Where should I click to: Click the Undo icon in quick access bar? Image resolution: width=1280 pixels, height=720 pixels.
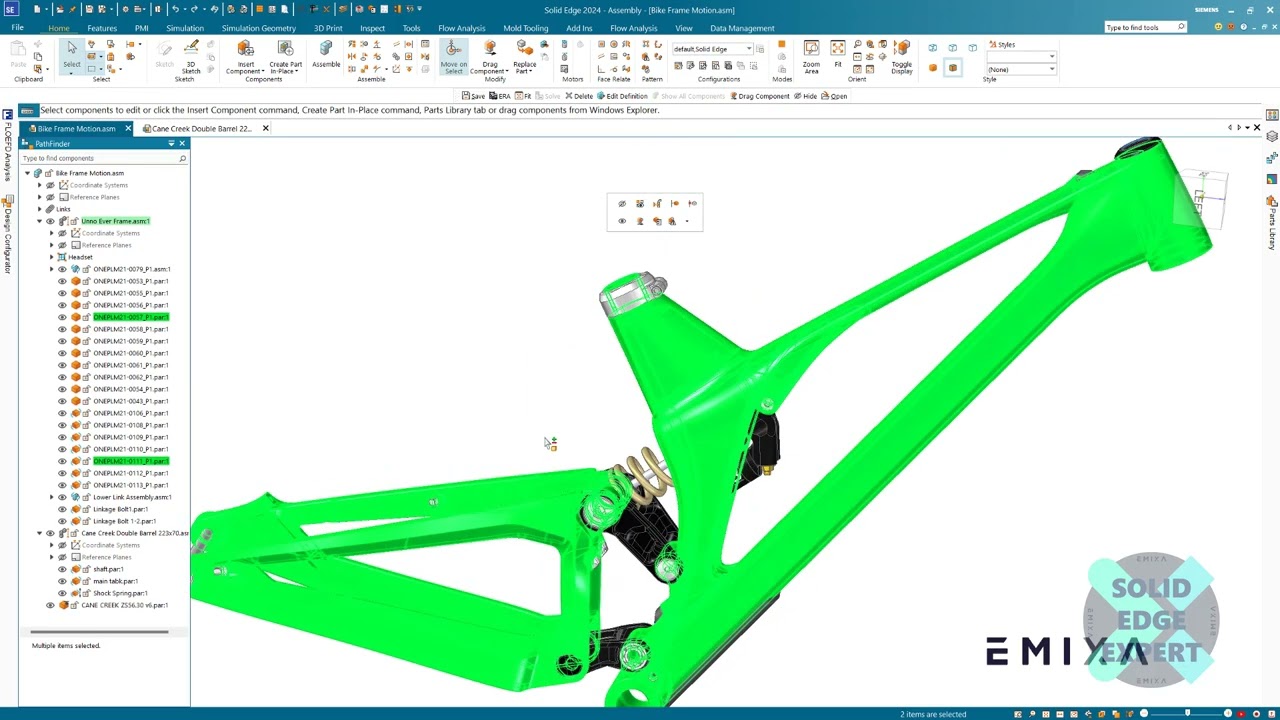[x=175, y=9]
